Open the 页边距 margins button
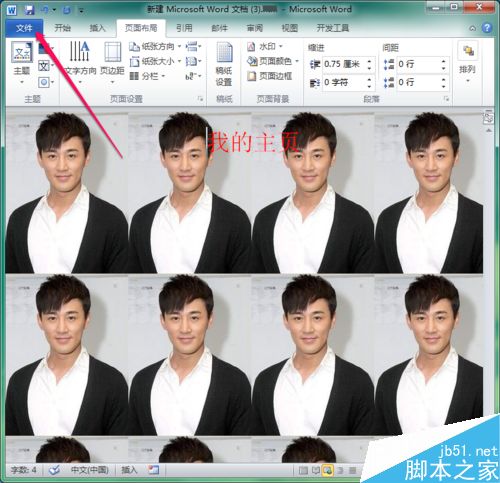500x483 pixels. point(113,63)
